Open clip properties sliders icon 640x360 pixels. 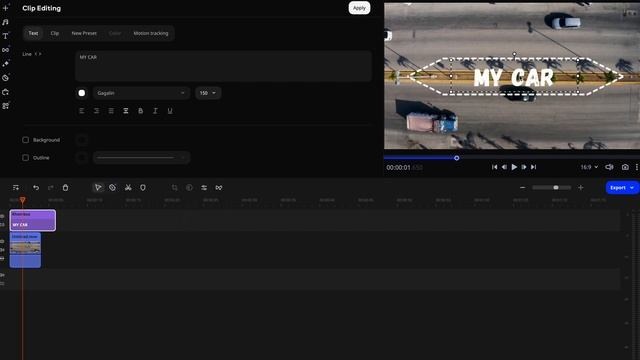pos(204,187)
